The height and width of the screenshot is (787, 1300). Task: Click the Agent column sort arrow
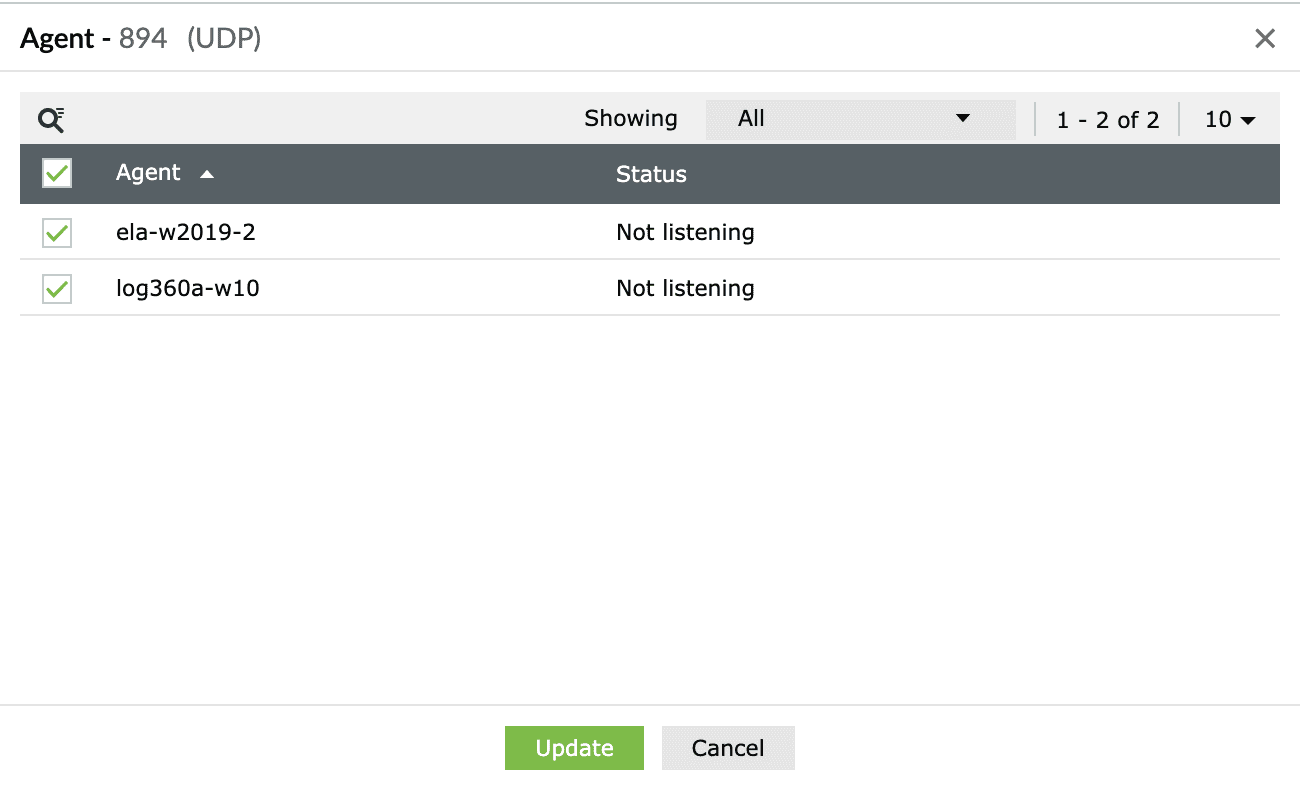coord(207,175)
